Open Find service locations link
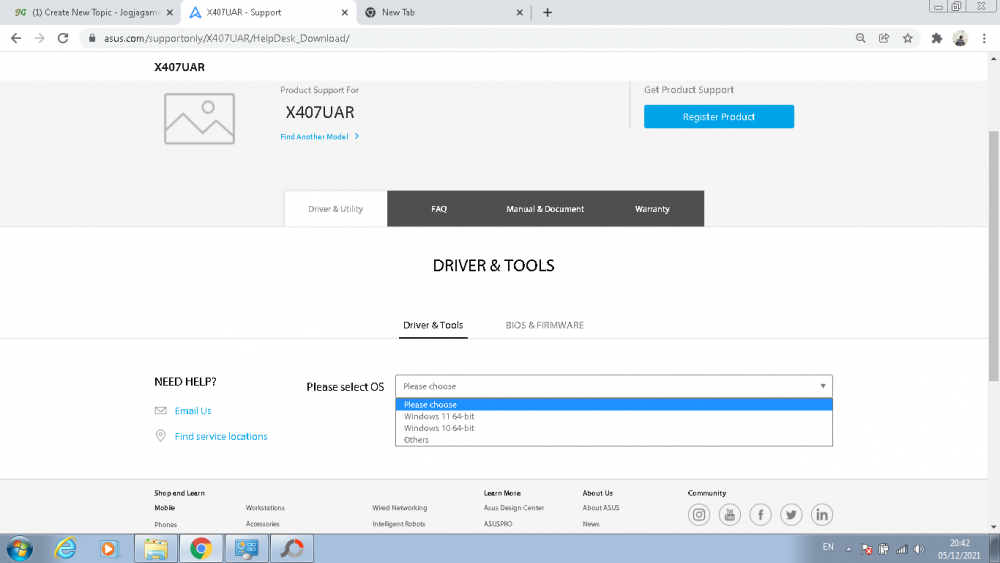 [x=221, y=436]
